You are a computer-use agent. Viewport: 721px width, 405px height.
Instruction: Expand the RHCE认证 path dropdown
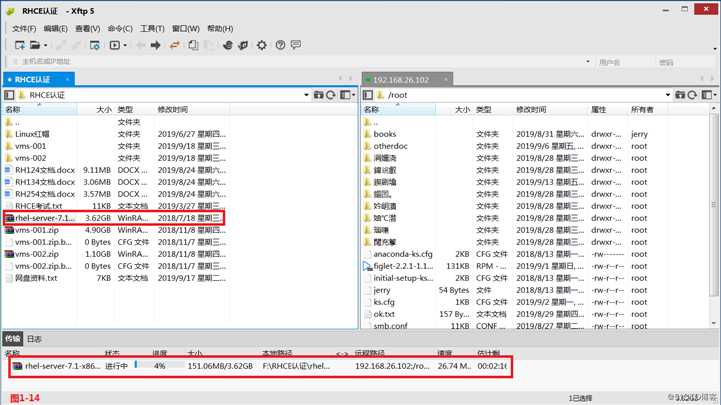tap(306, 95)
